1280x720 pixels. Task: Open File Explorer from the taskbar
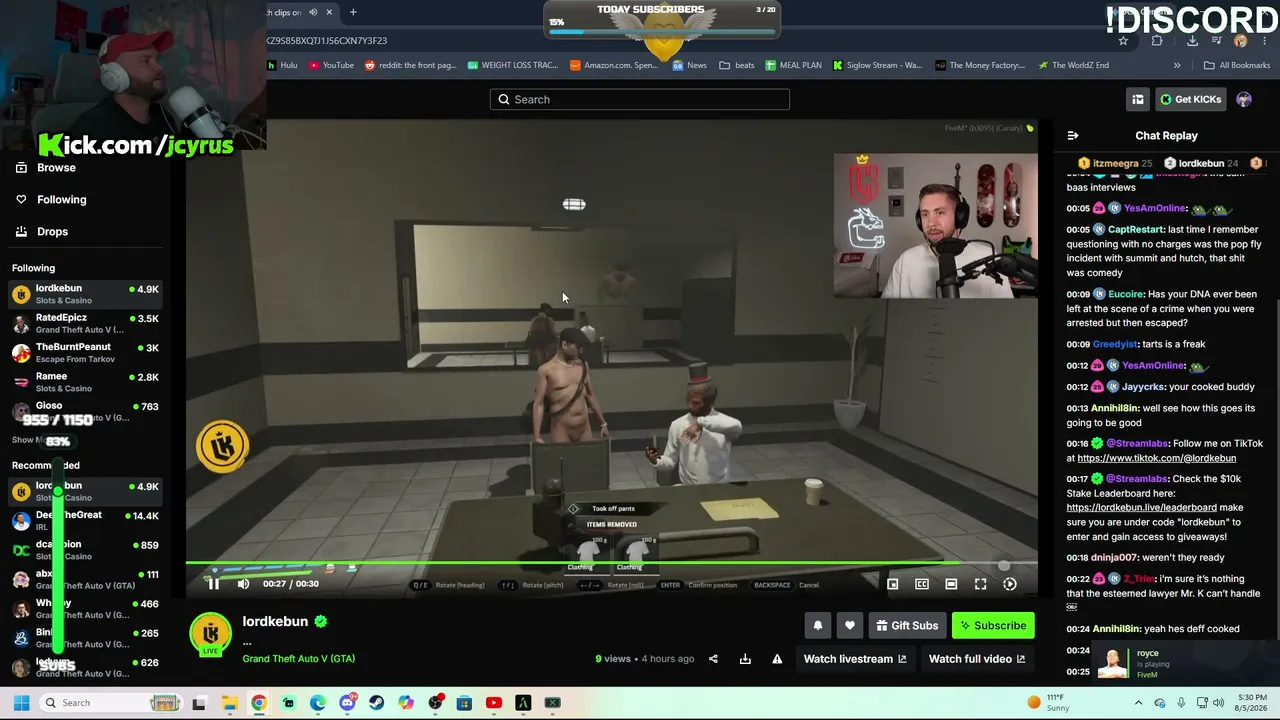click(229, 703)
